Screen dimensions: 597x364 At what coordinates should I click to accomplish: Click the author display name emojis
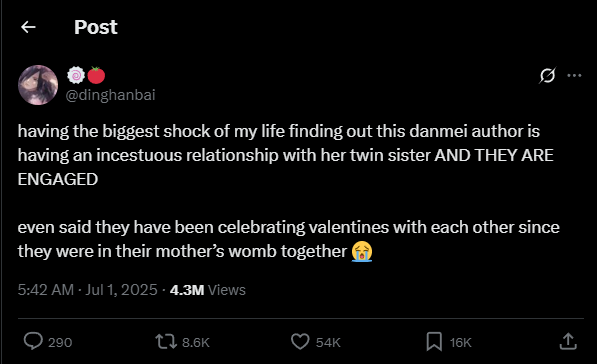point(86,75)
